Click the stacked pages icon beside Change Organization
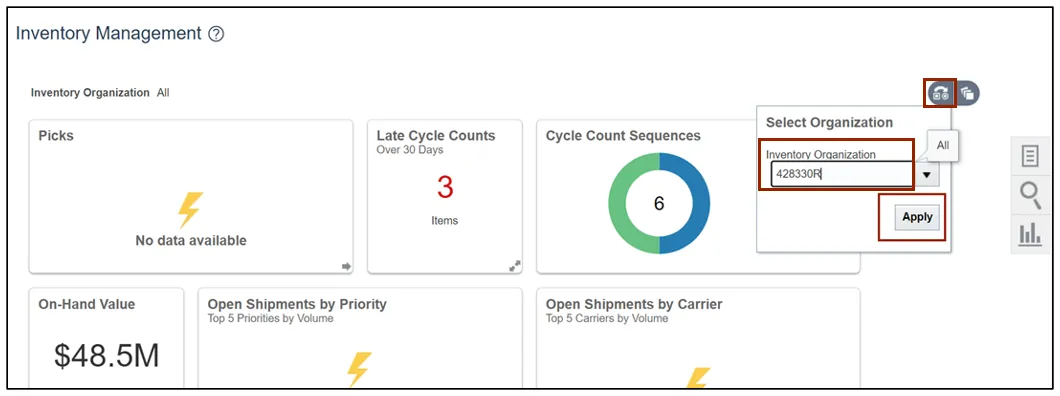1060x396 pixels. point(967,93)
